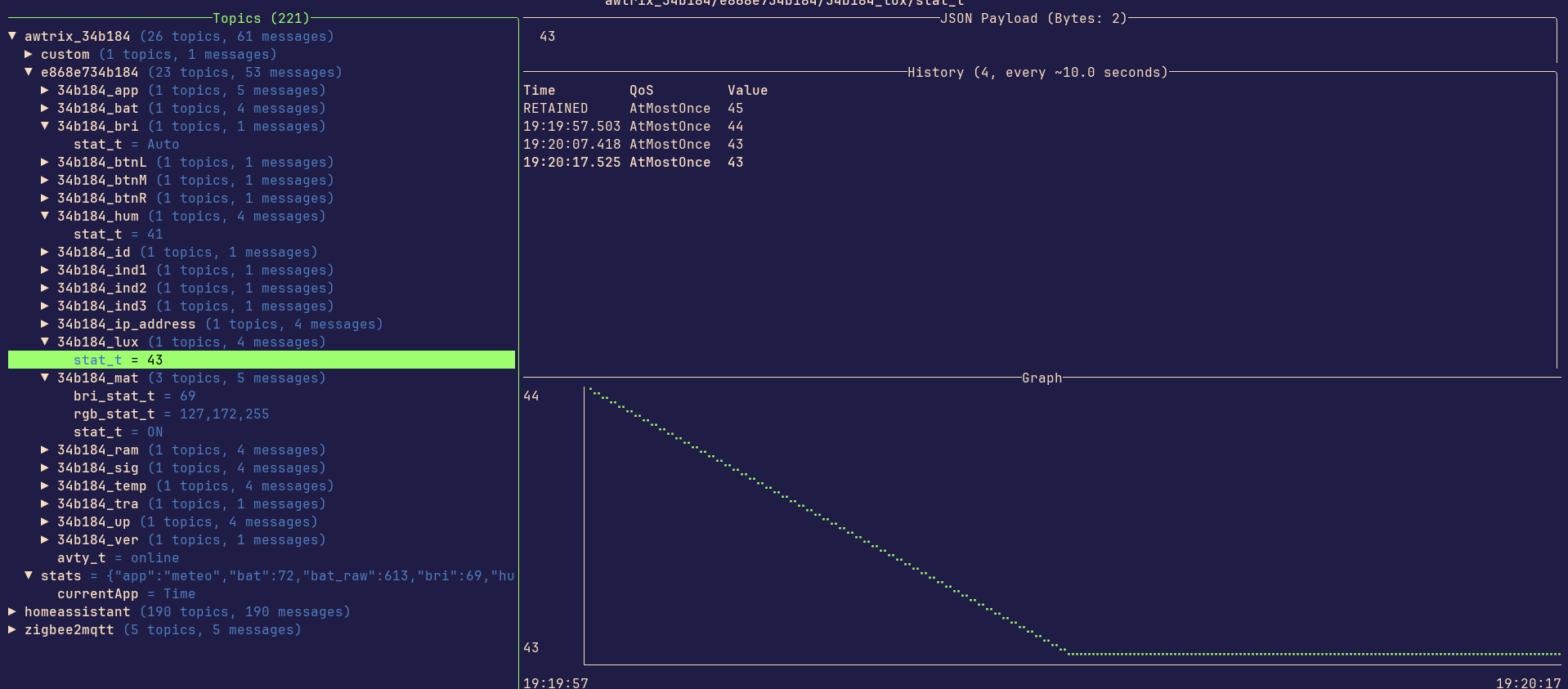Select currentApp = Time entry
This screenshot has height=689, width=1568.
[x=127, y=593]
